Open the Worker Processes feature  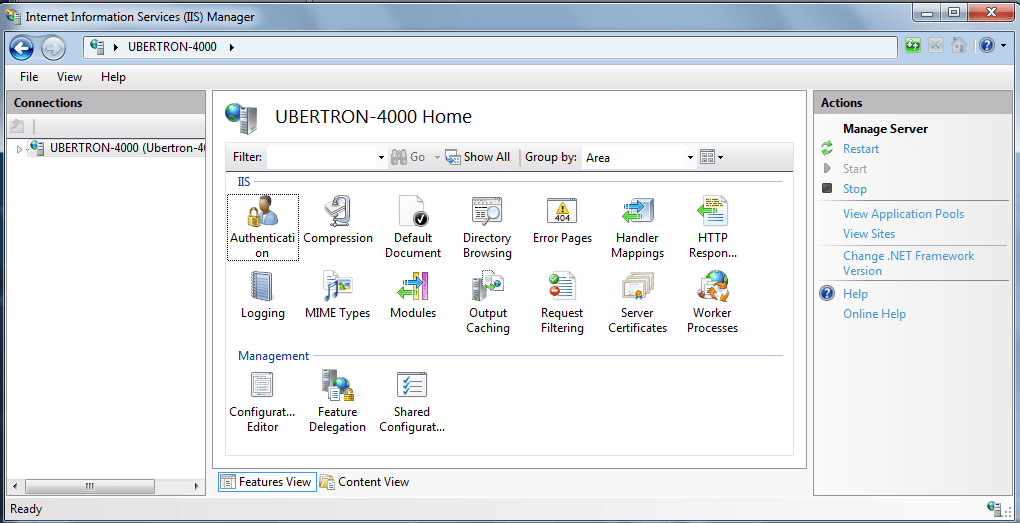712,302
